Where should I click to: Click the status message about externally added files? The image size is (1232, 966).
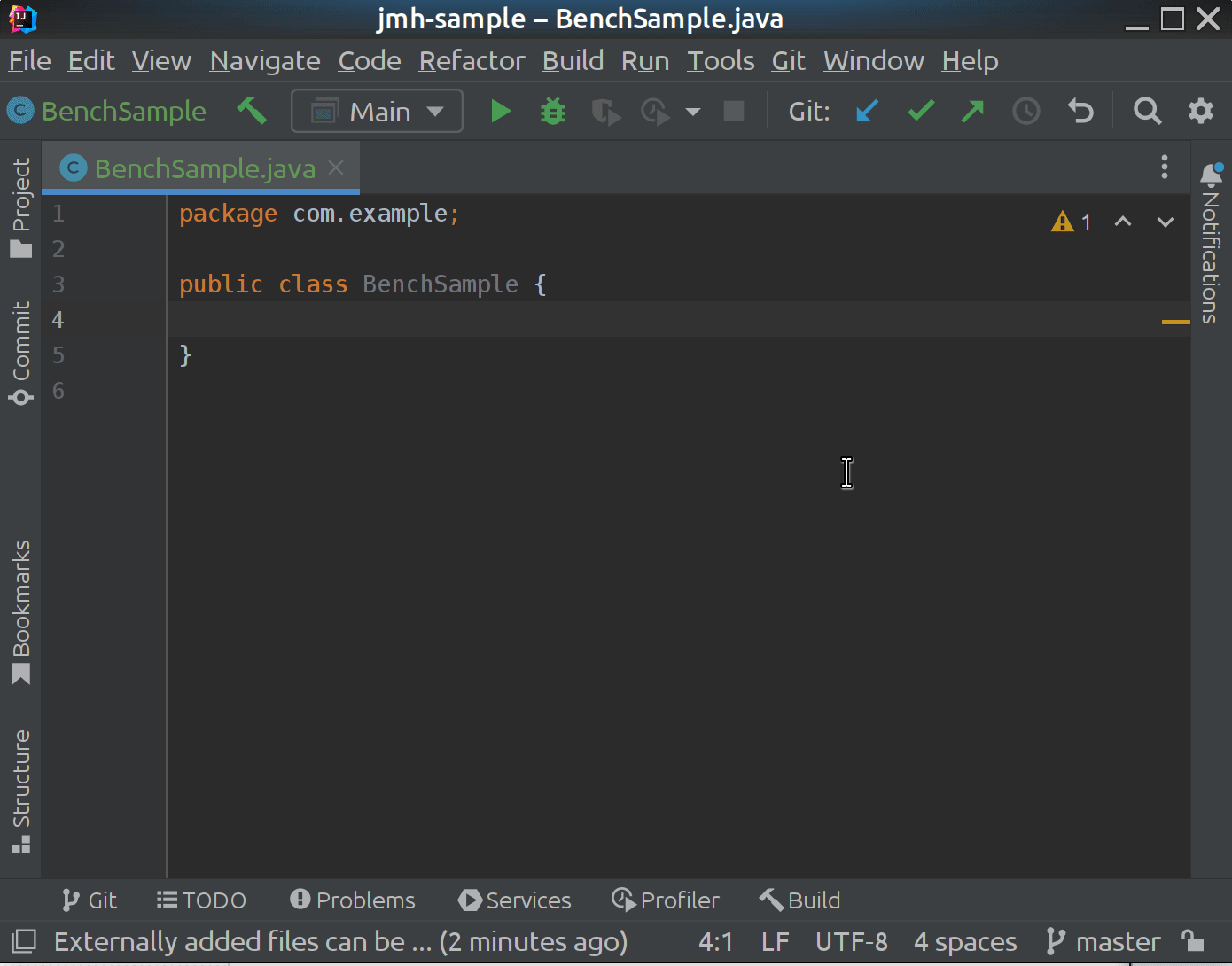point(340,941)
